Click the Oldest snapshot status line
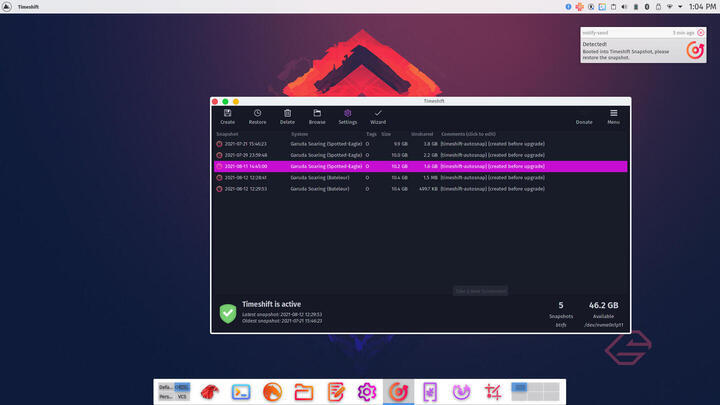 coord(282,321)
